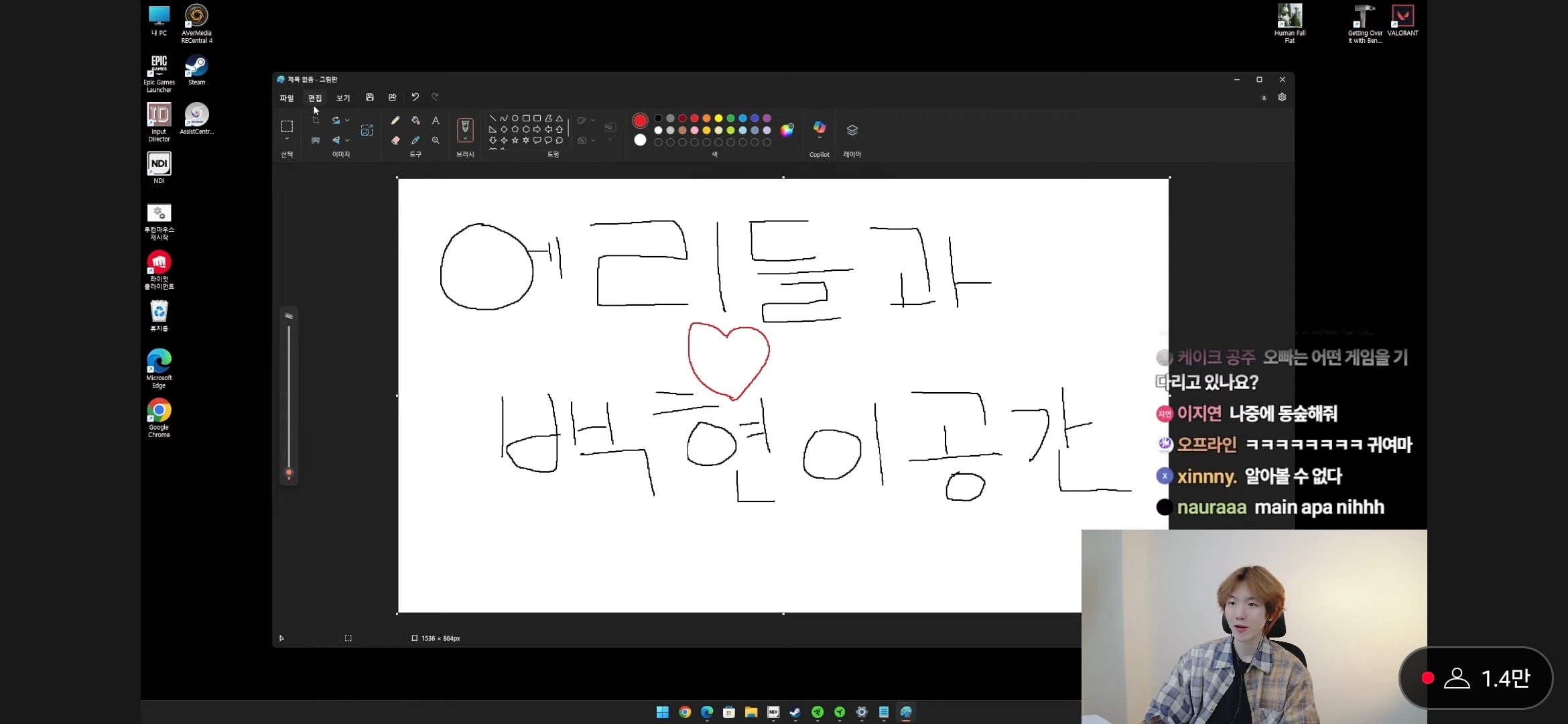Select the Eraser tool
1568x724 pixels.
(x=395, y=140)
